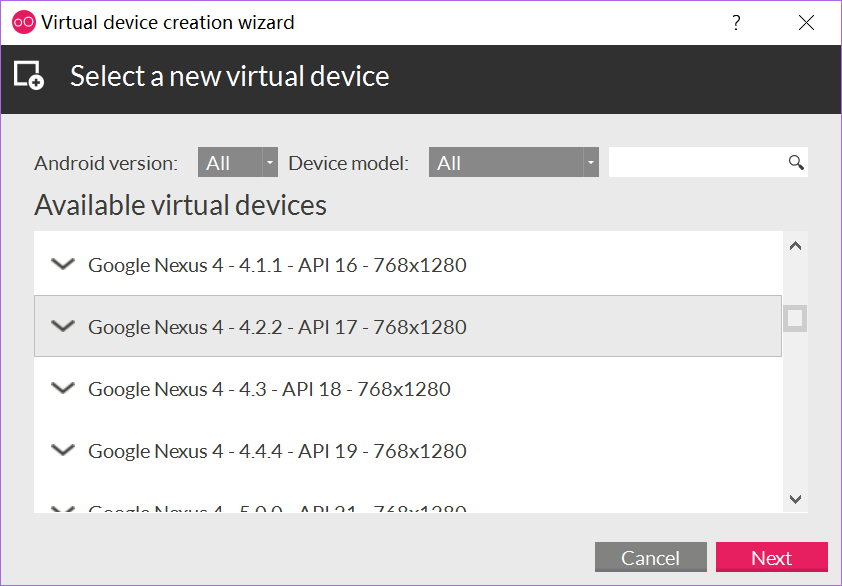
Task: Click the magnifying glass search icon
Action: click(x=796, y=162)
